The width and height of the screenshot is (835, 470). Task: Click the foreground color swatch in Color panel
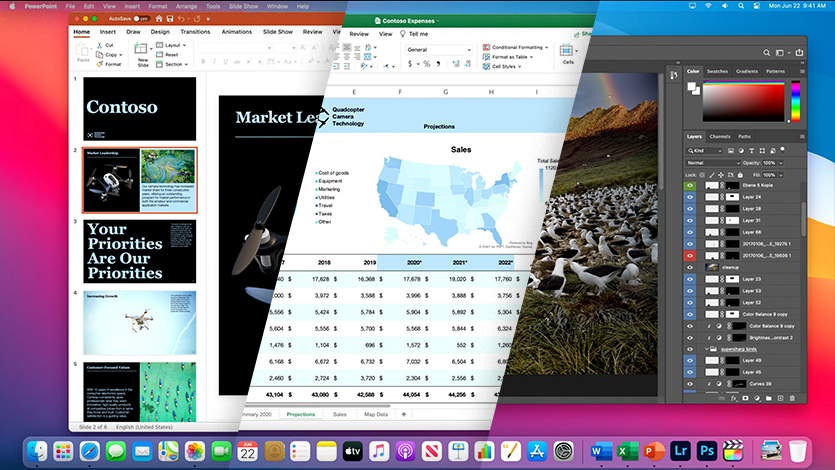(691, 86)
